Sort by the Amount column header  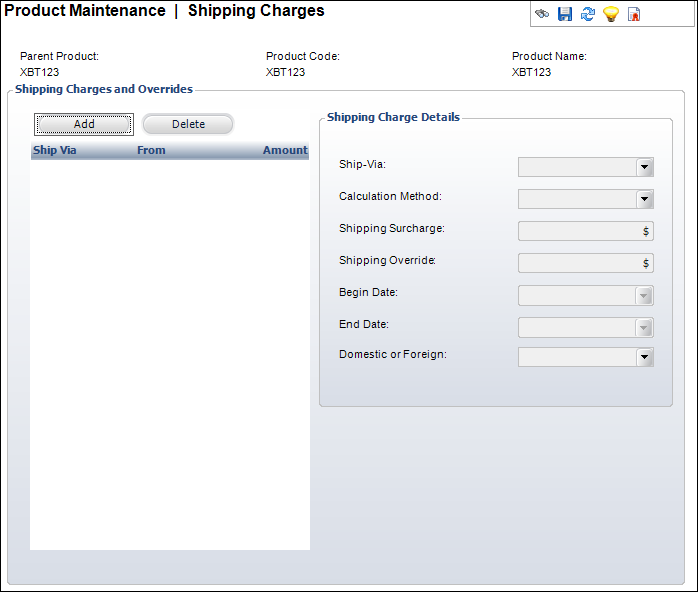coord(285,150)
